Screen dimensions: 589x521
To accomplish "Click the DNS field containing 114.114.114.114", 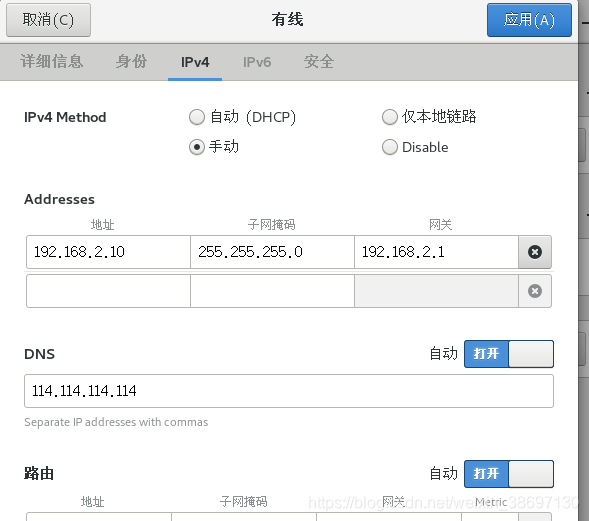I will coord(289,391).
